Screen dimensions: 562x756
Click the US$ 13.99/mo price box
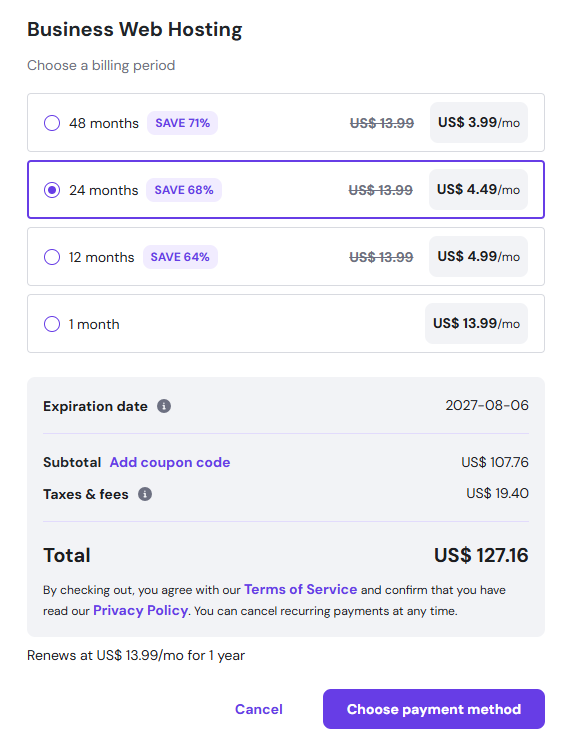(x=476, y=324)
